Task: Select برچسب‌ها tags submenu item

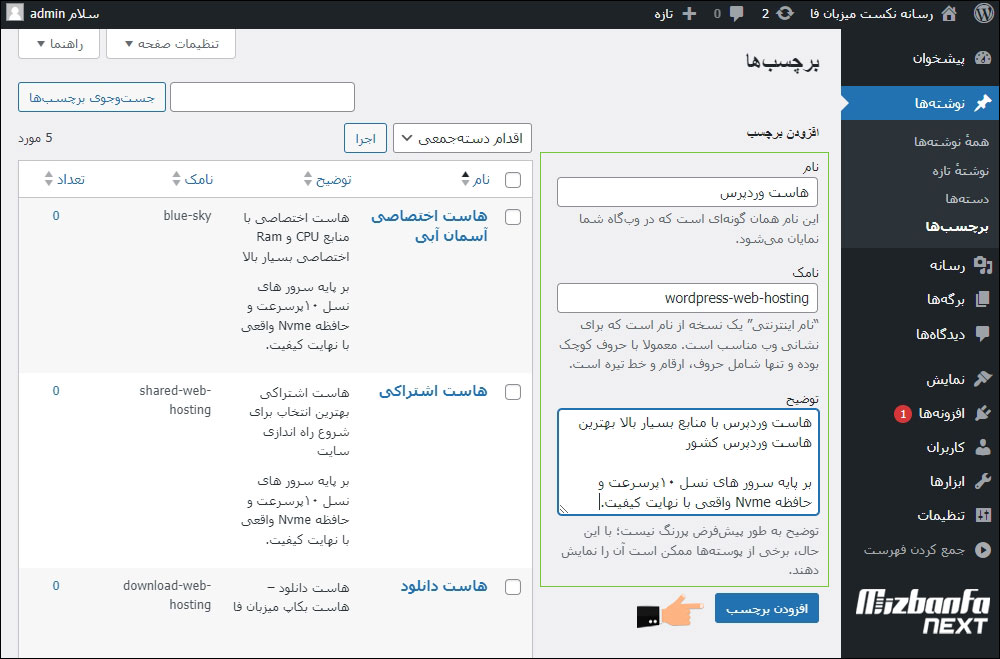Action: 957,227
